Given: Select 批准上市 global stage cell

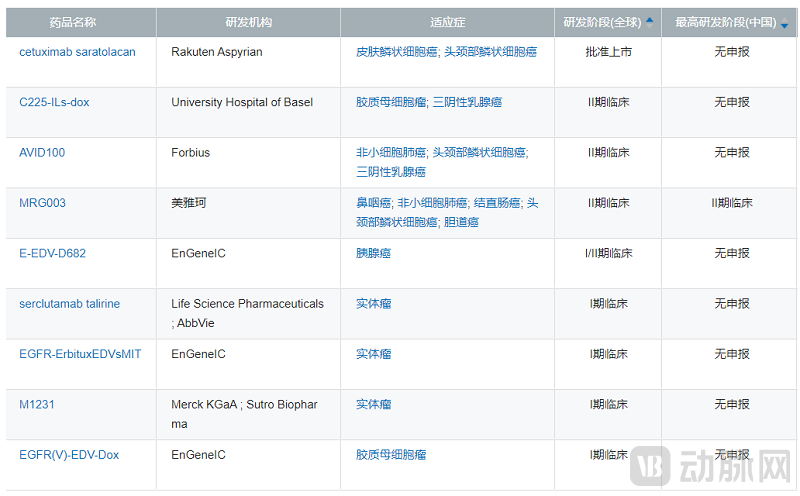Looking at the screenshot, I should [x=609, y=52].
